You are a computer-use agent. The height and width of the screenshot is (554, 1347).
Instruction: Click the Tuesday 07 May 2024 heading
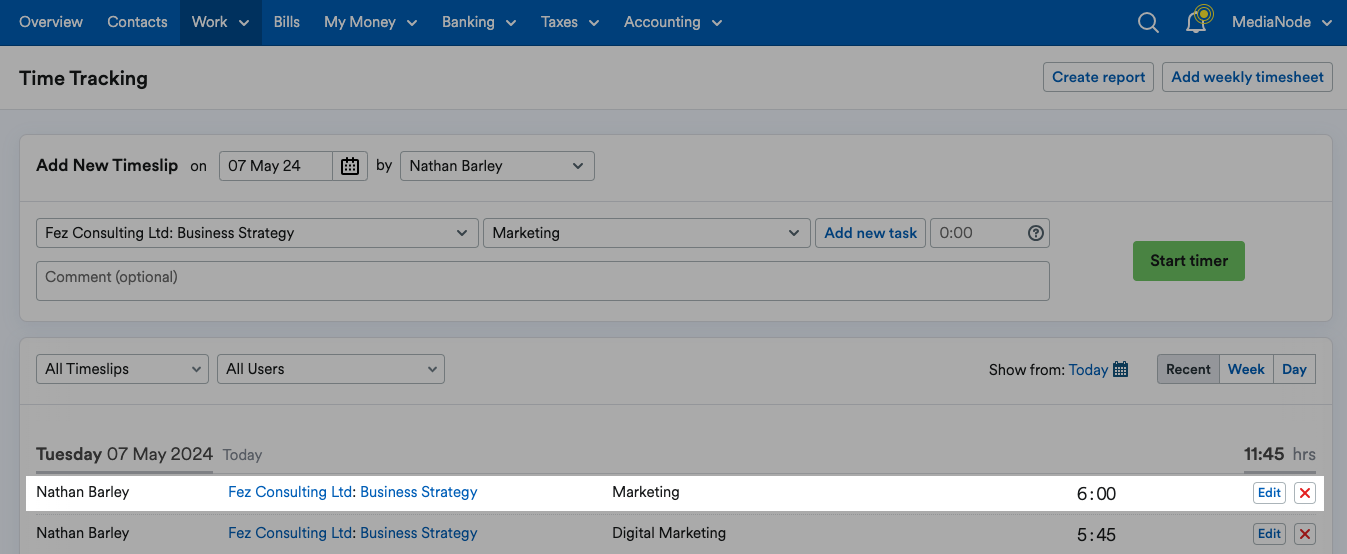pos(125,454)
